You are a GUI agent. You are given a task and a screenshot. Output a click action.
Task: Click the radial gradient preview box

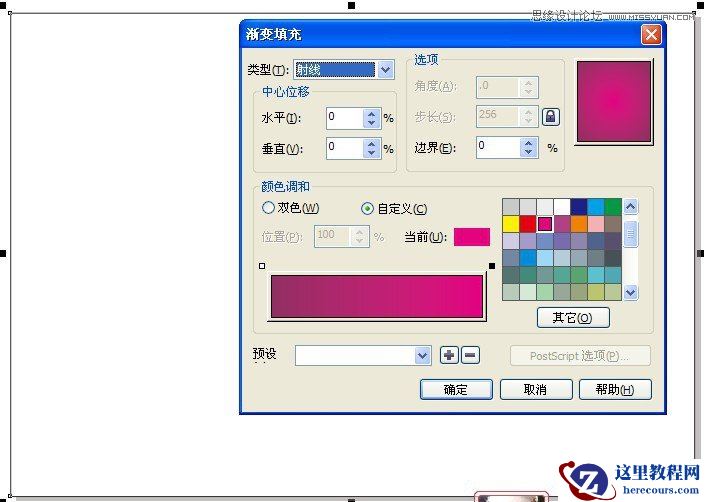tap(614, 101)
